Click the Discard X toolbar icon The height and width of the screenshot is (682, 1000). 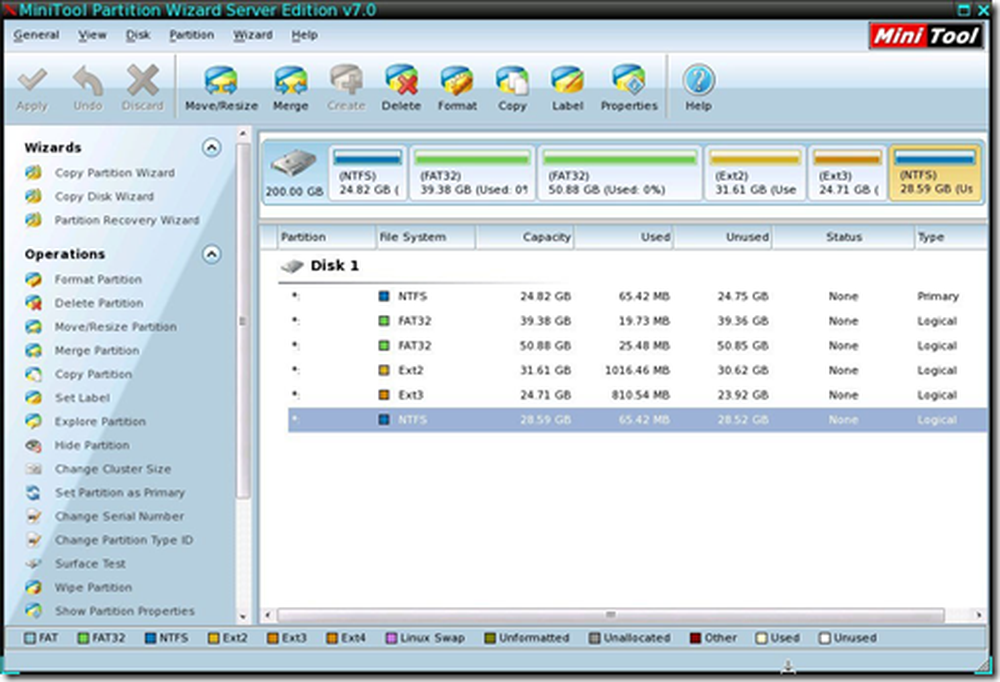143,80
